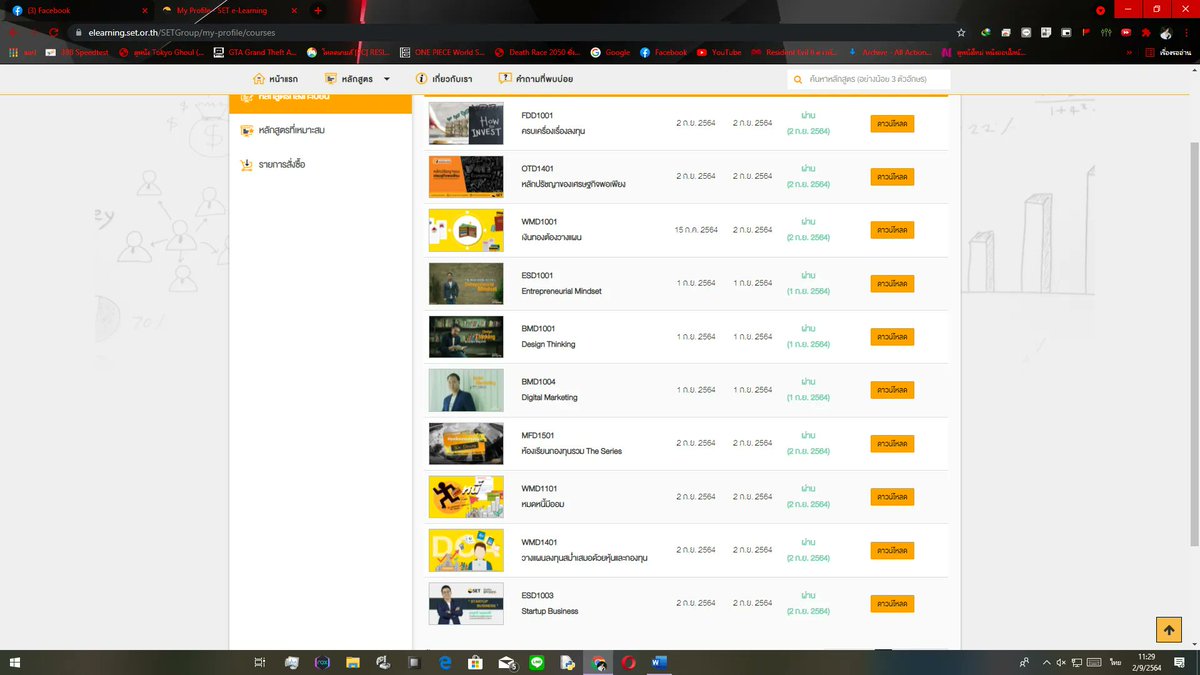This screenshot has width=1200, height=675.
Task: Open the Design Thinking course thumbnail
Action: click(x=466, y=337)
